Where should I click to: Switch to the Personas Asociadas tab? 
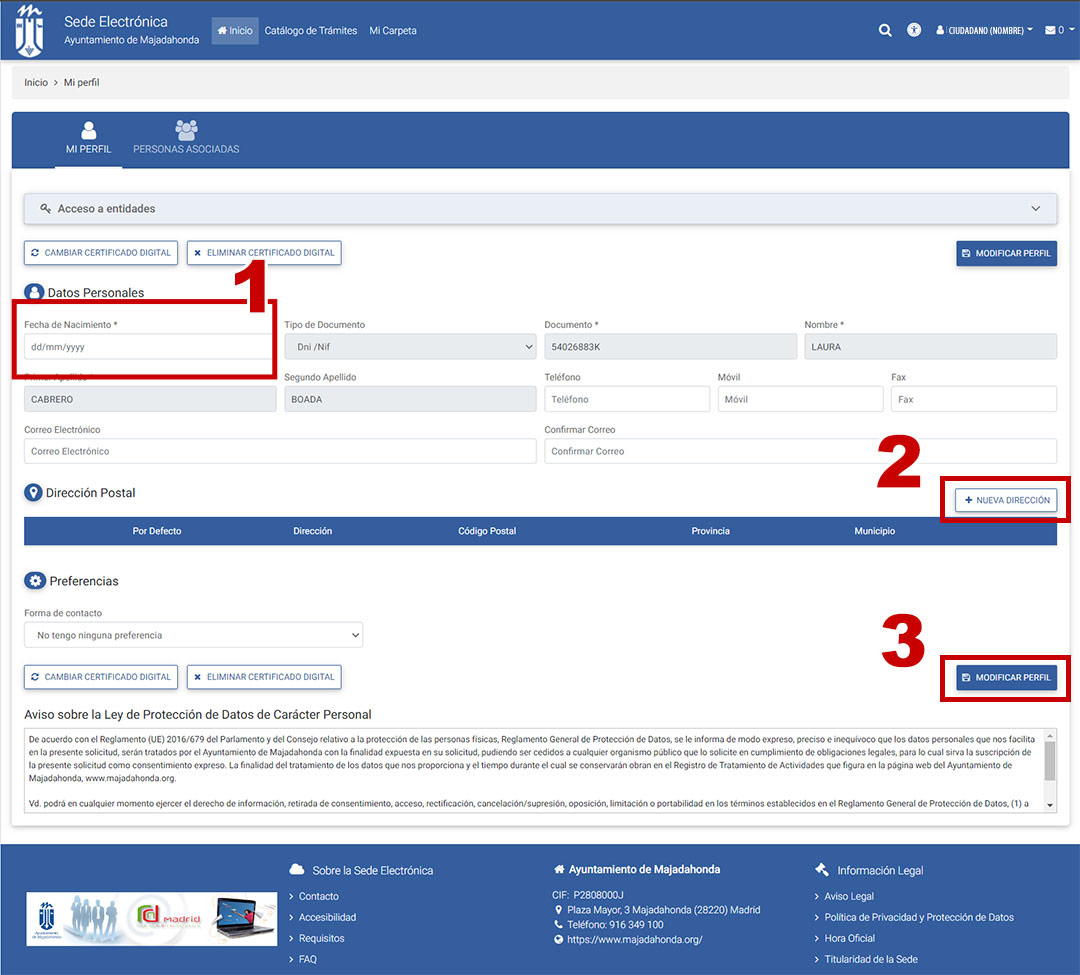click(x=186, y=138)
